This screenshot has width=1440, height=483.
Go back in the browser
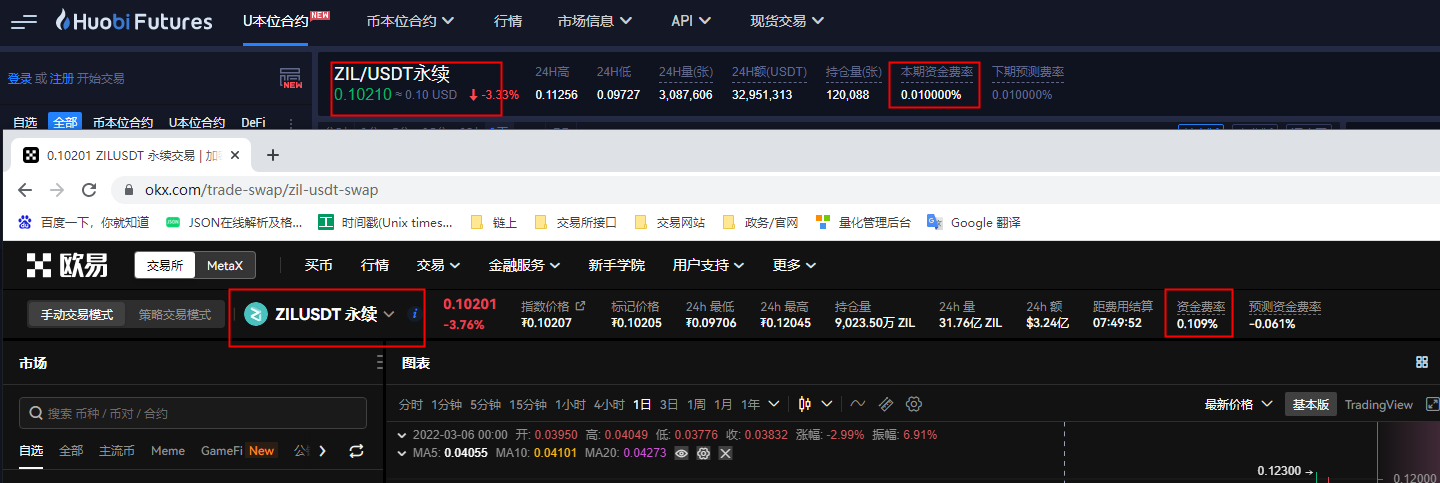coord(25,190)
